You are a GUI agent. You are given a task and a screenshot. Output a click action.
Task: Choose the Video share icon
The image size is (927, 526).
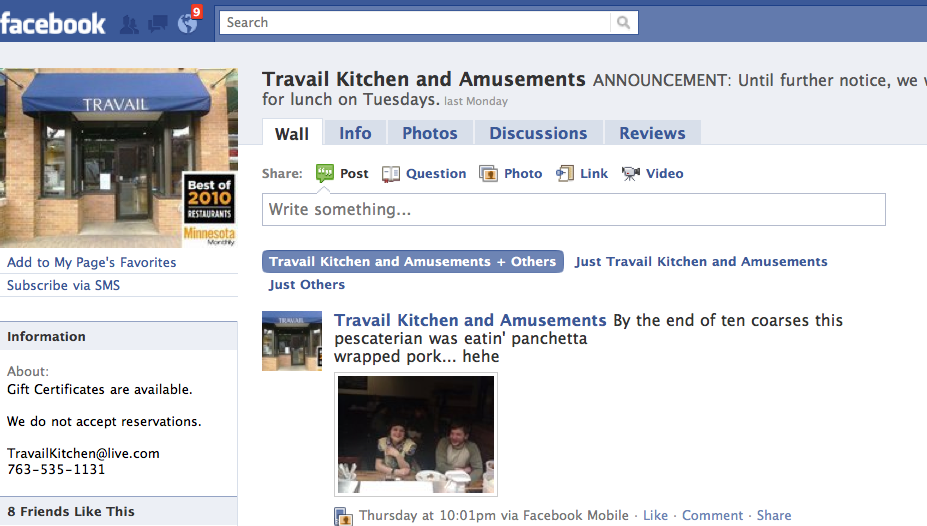(x=631, y=173)
